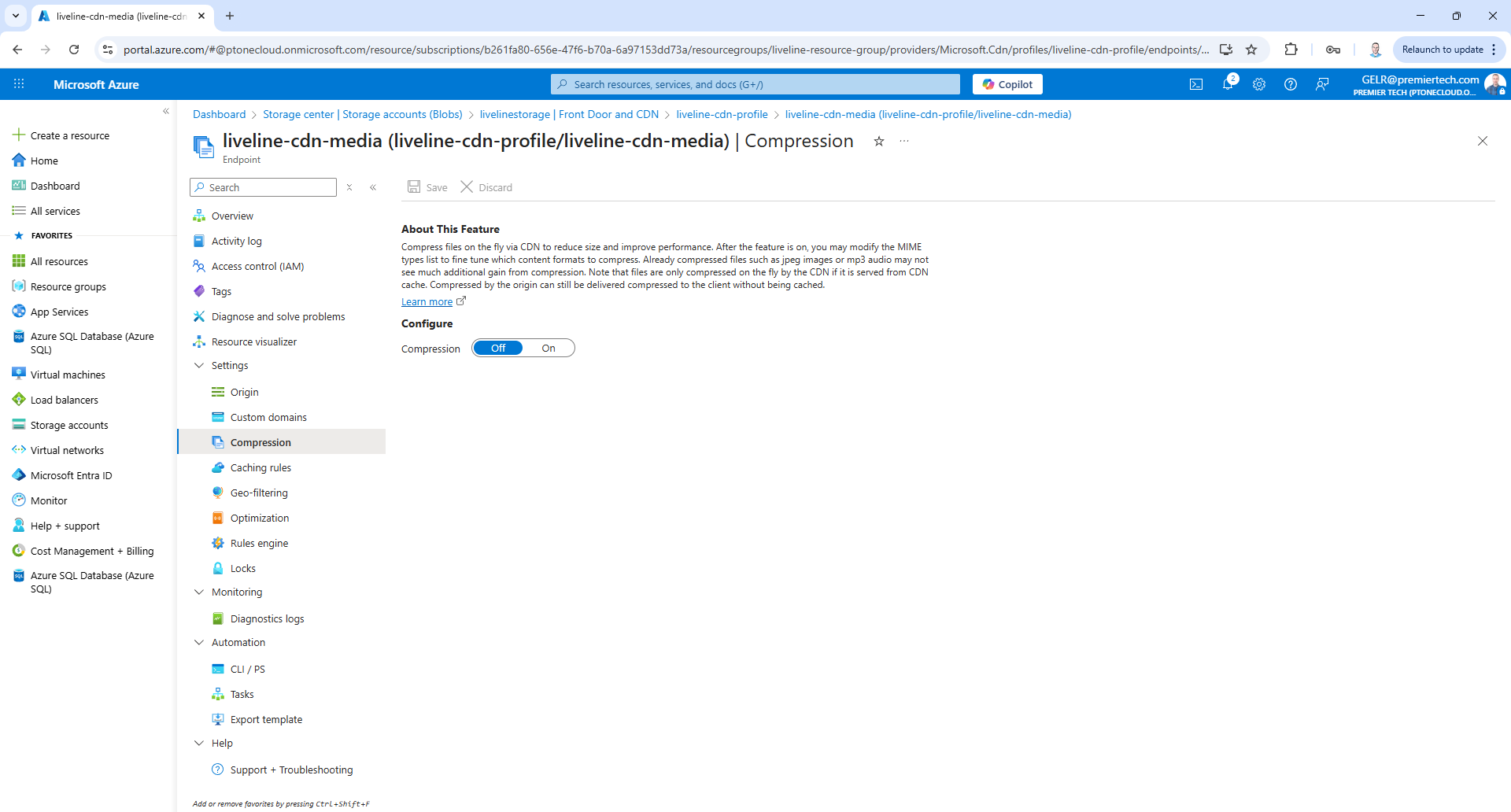Viewport: 1511px width, 812px height.
Task: Turn Compression On
Action: (549, 348)
